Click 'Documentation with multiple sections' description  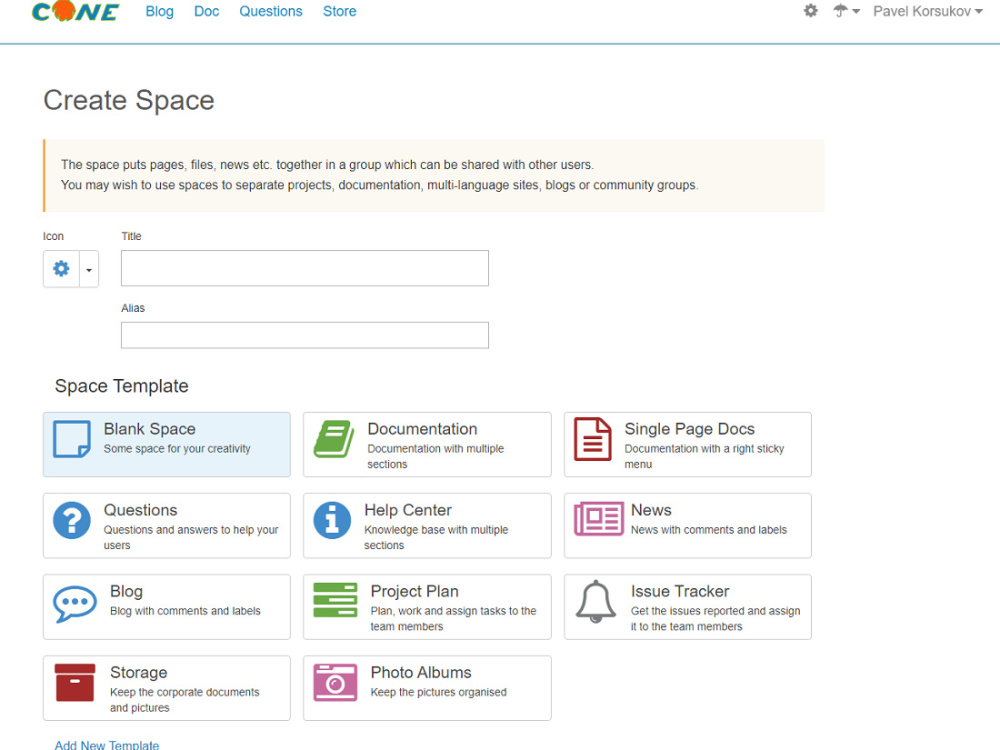pos(436,456)
